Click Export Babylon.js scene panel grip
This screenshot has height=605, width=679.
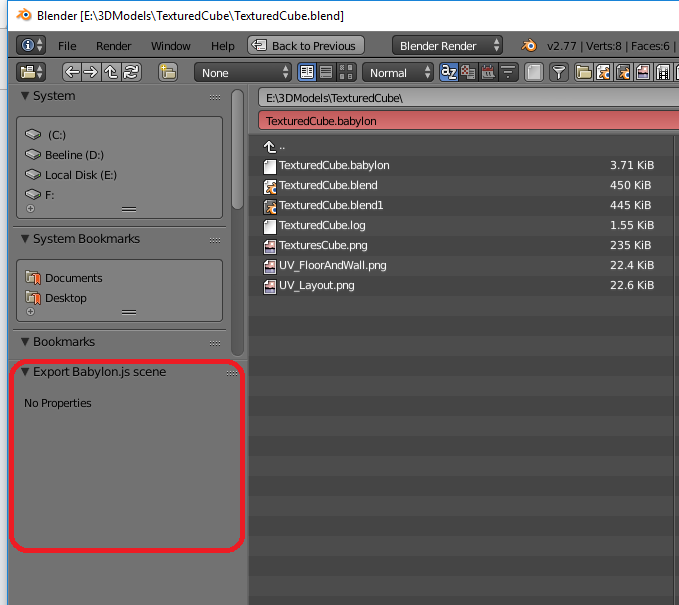232,373
